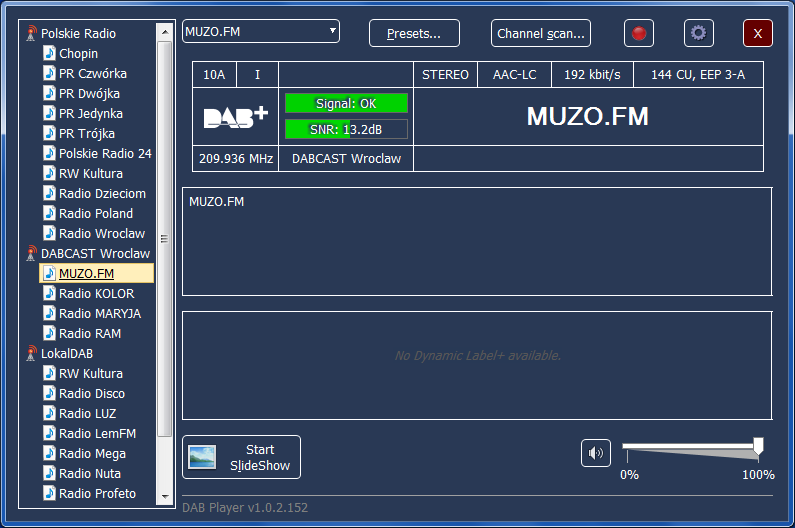The image size is (795, 528).
Task: Close DAB Player with the X button
Action: [757, 33]
